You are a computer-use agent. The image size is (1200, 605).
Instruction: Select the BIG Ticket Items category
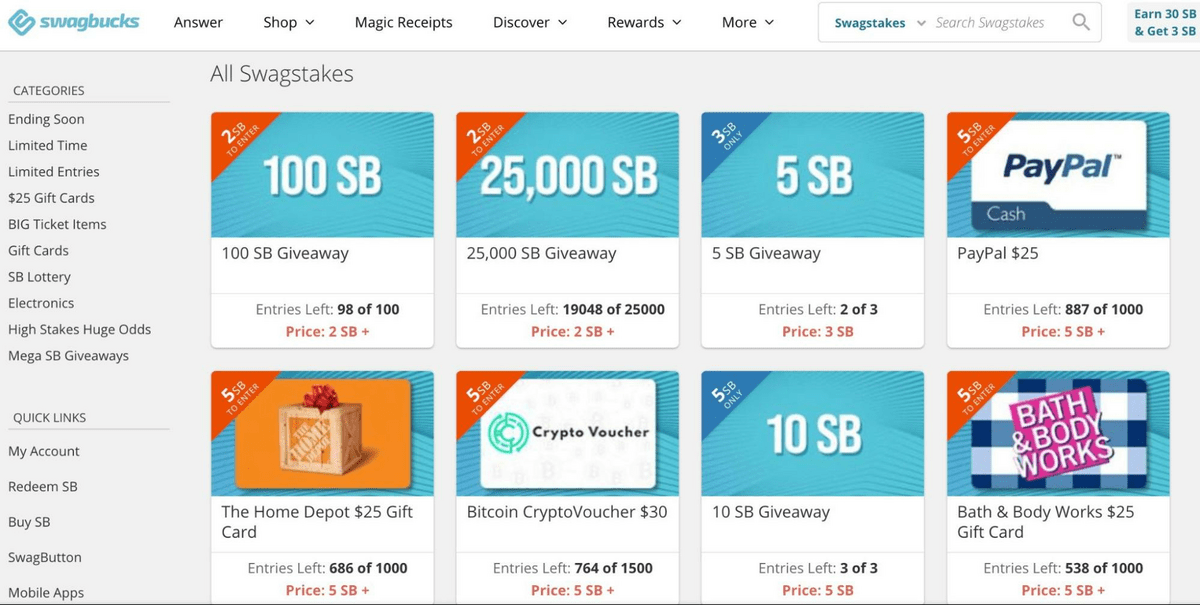click(x=57, y=224)
